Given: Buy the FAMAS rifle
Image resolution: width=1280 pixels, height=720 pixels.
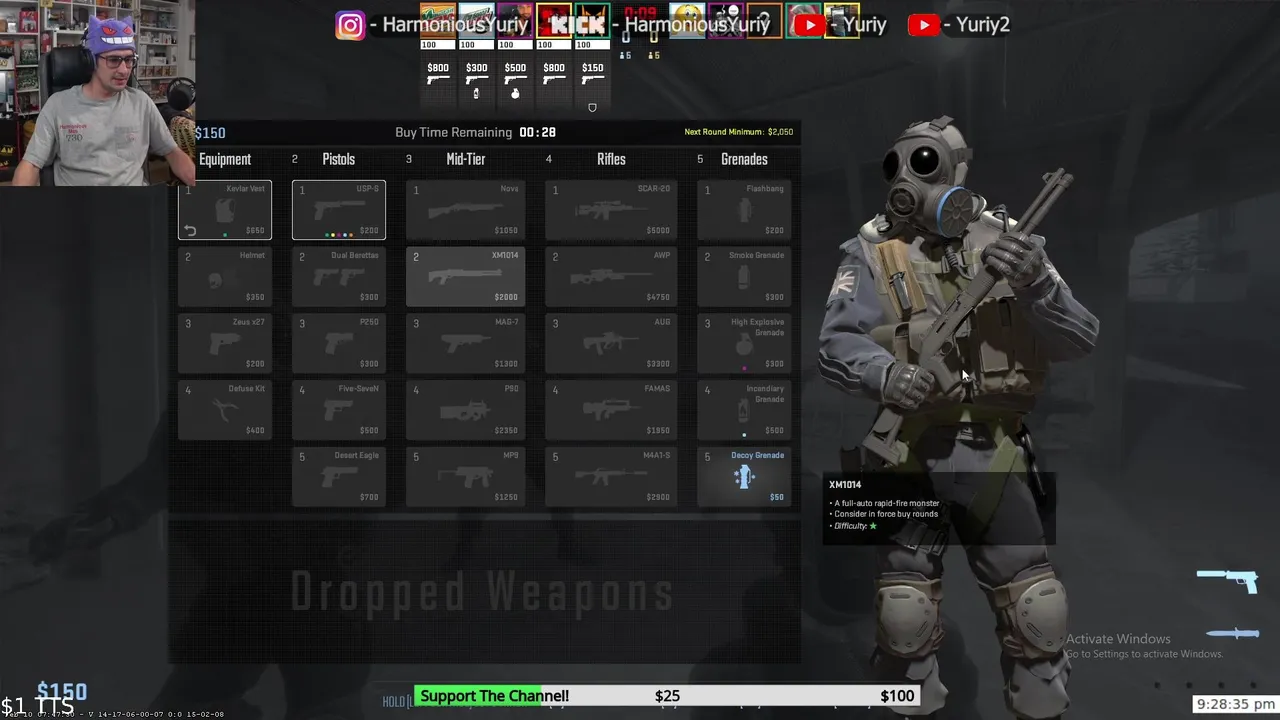Looking at the screenshot, I should [x=611, y=410].
